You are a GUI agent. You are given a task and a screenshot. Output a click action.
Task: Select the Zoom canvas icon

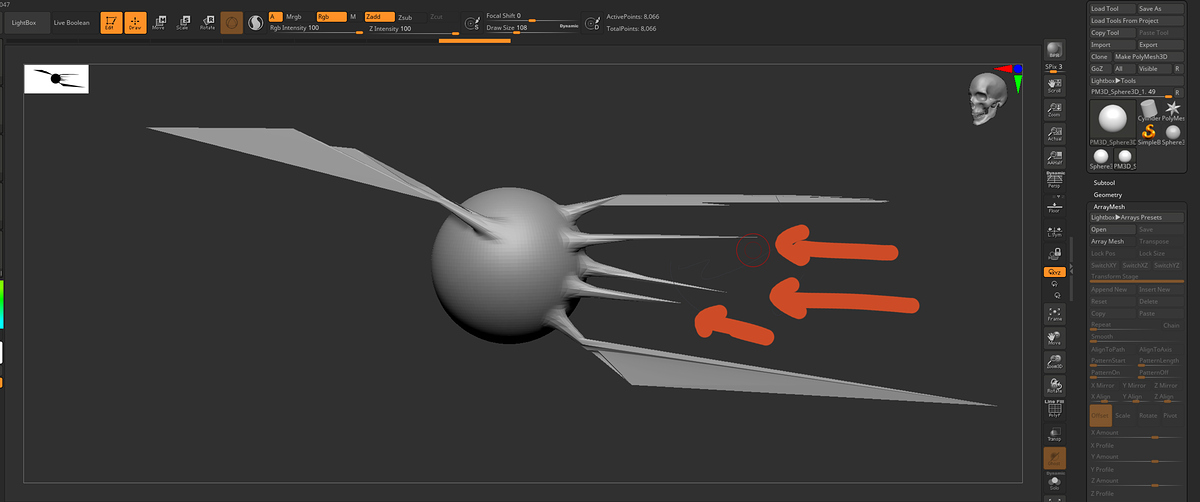coord(1054,109)
